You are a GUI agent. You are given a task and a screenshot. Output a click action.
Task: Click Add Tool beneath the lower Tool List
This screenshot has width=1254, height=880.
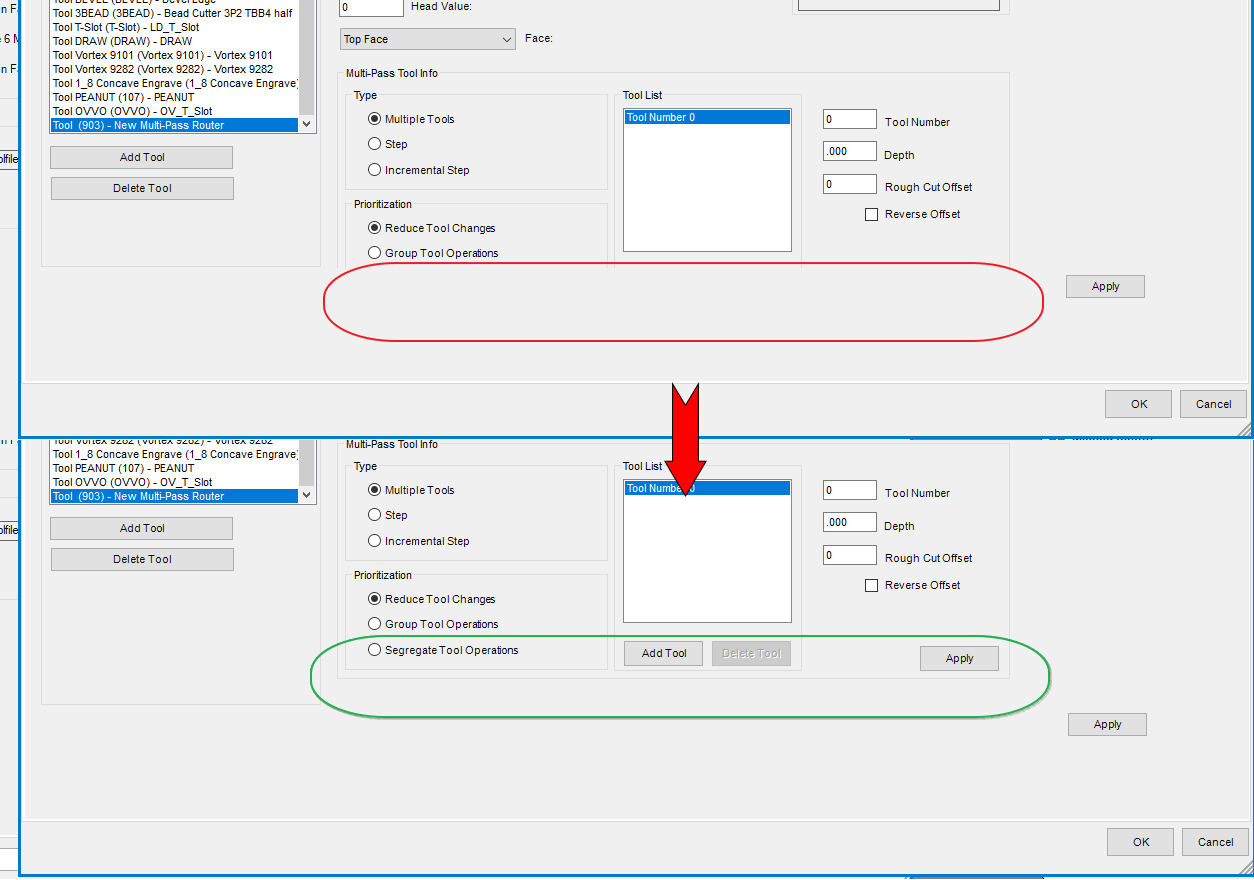coord(664,654)
